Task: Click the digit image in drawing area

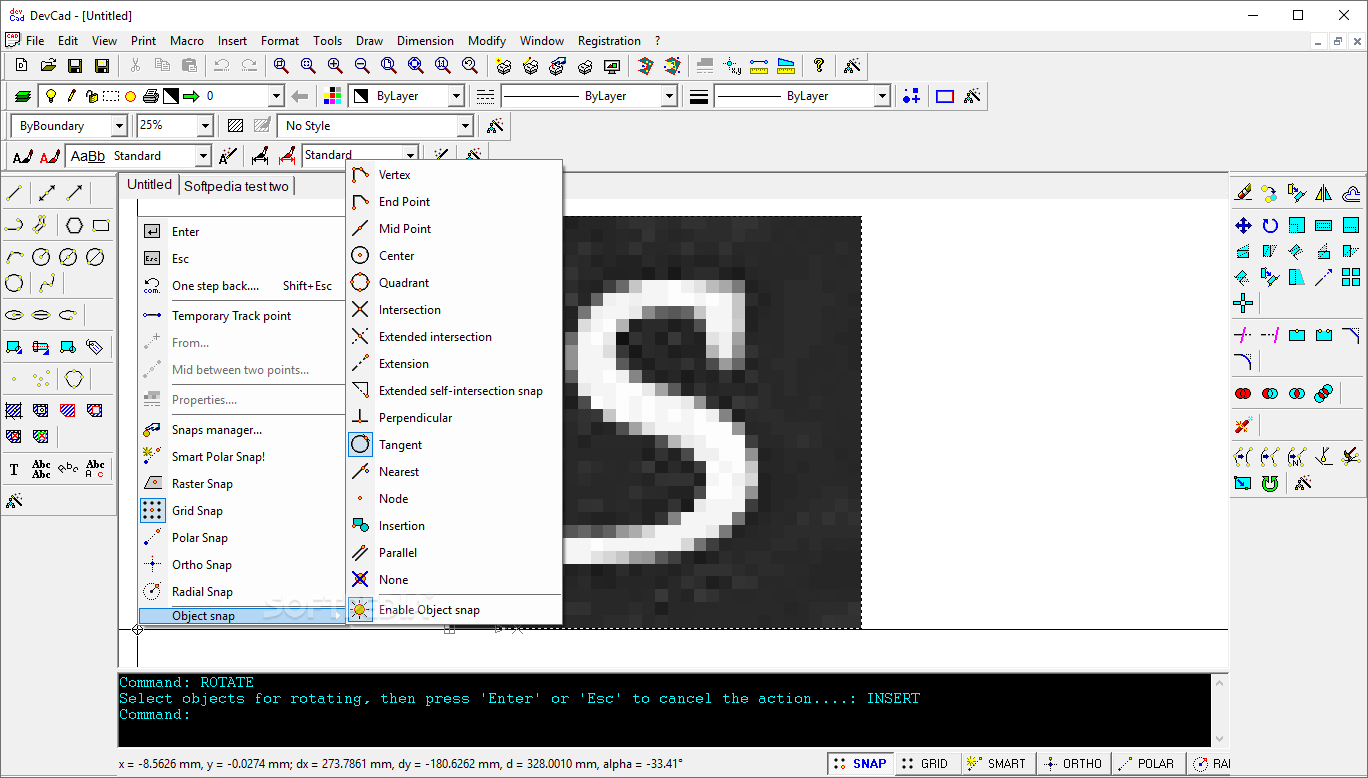Action: [711, 422]
